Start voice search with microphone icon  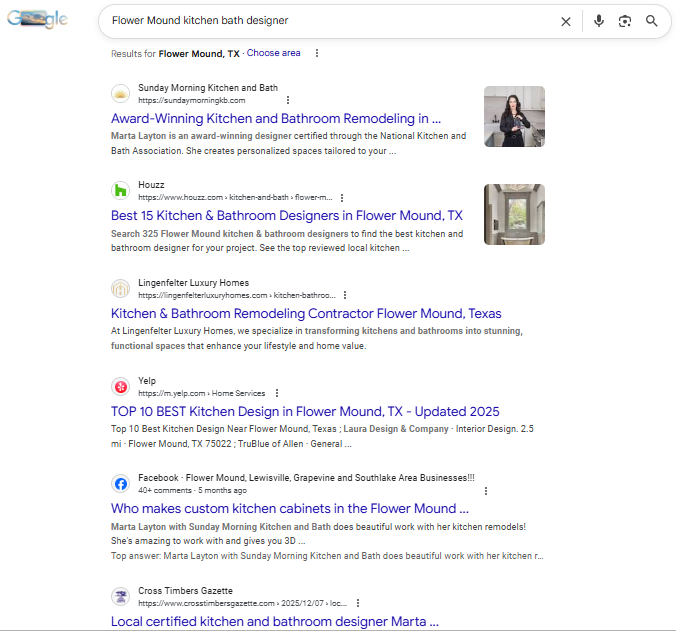[x=598, y=21]
